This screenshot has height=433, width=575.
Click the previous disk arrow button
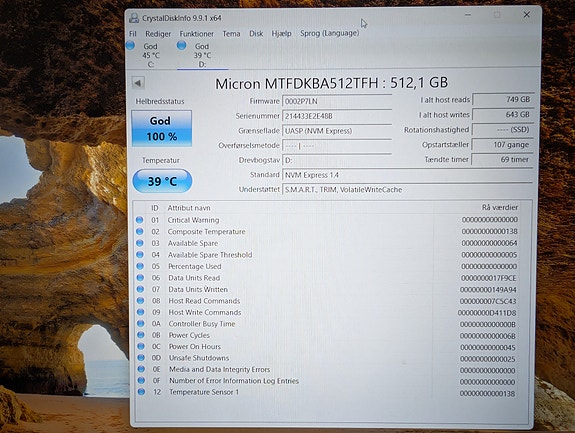click(x=138, y=83)
